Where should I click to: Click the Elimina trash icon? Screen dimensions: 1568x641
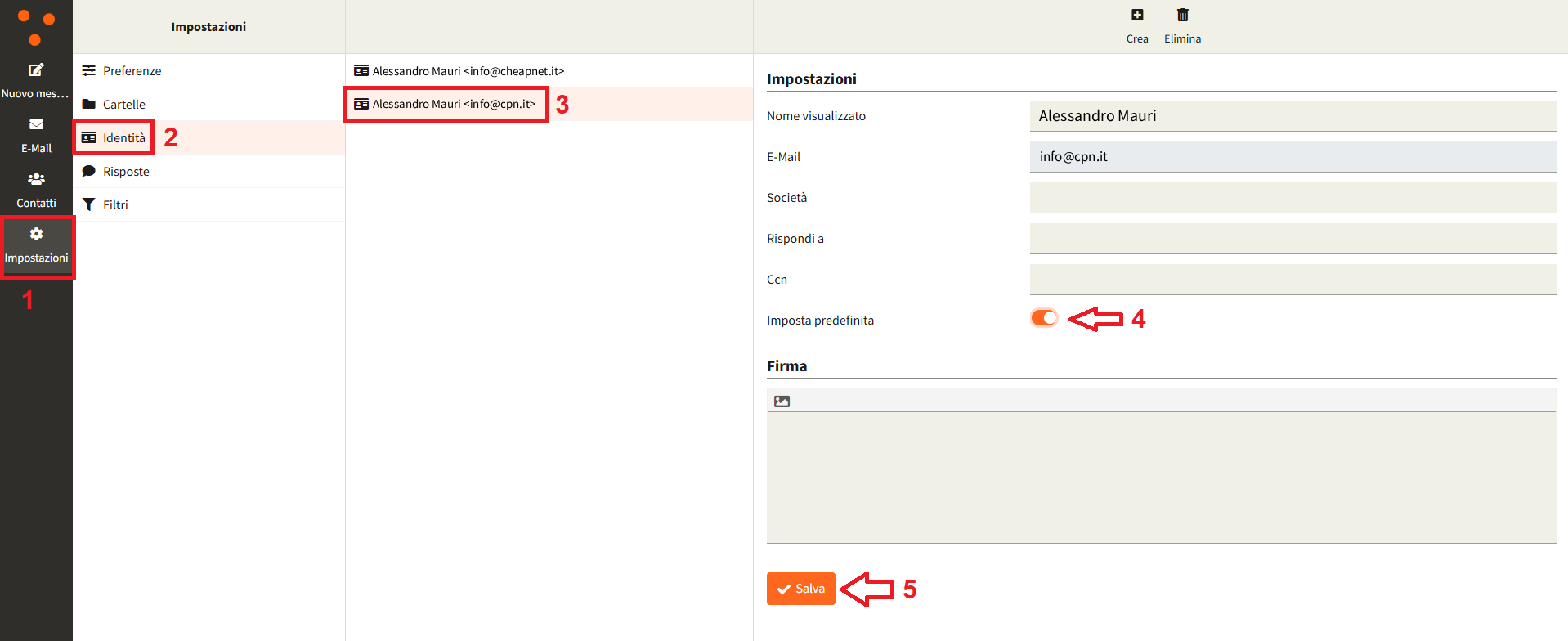1182,16
